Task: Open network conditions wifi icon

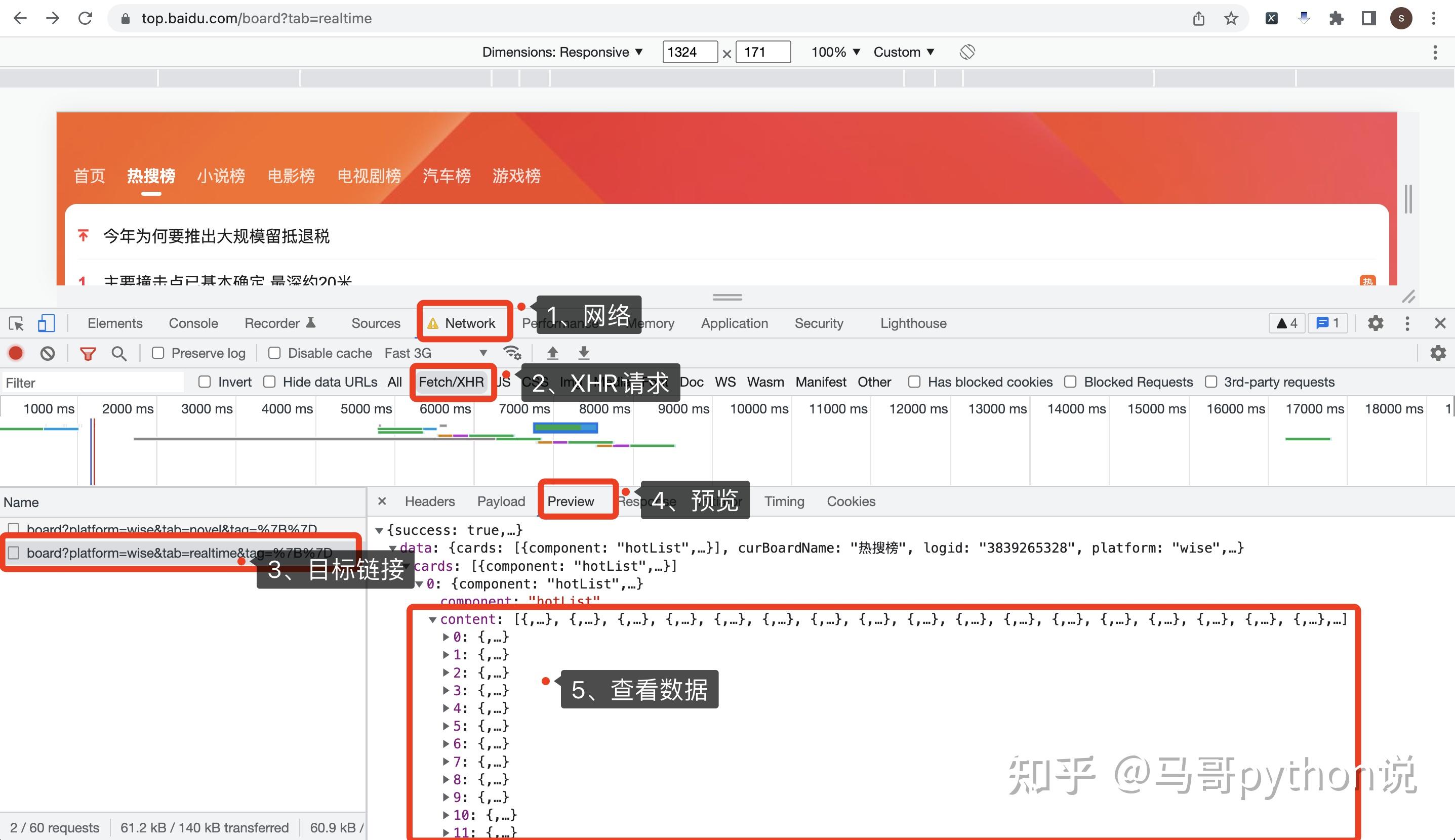Action: pyautogui.click(x=512, y=353)
